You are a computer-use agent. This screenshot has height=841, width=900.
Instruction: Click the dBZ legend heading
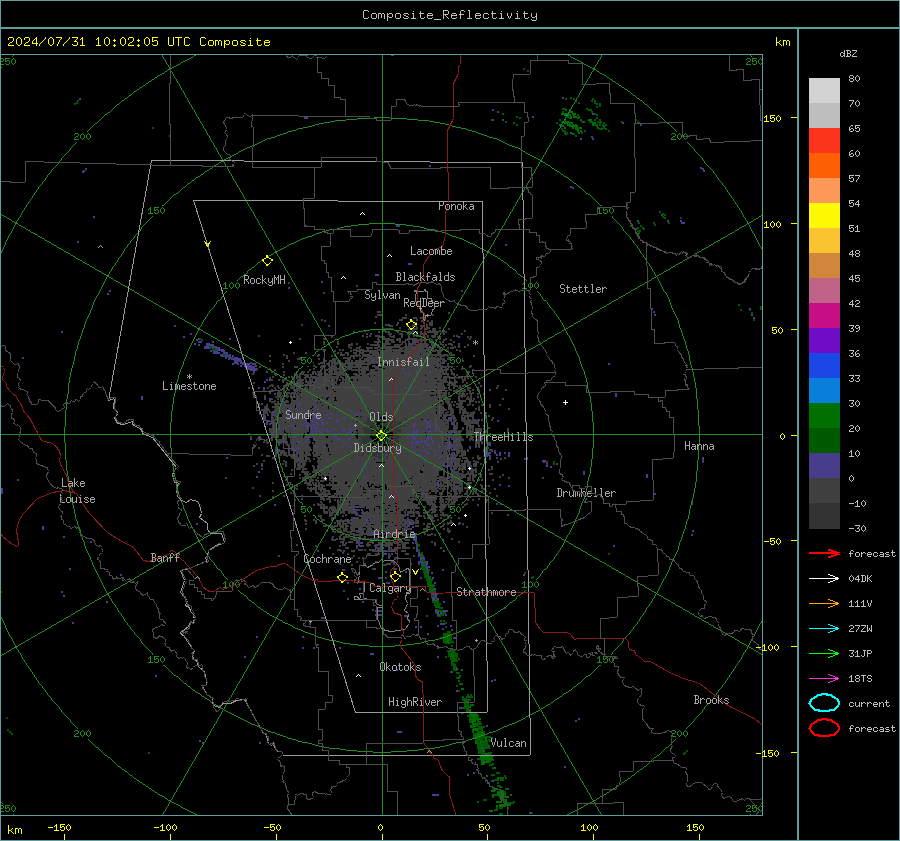[848, 53]
